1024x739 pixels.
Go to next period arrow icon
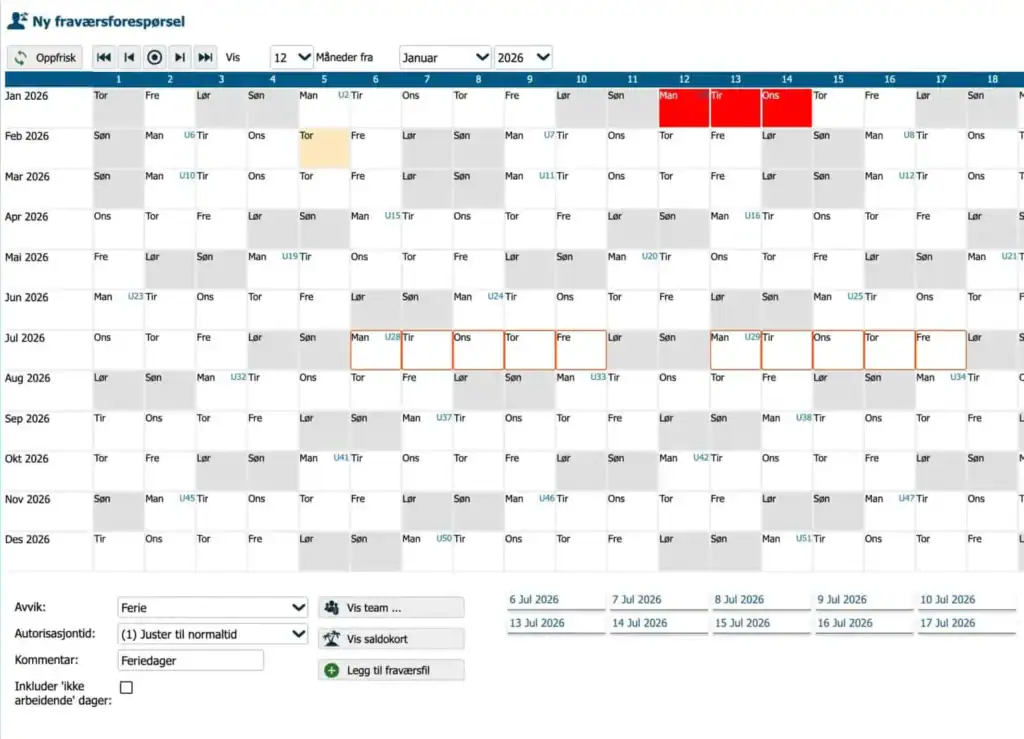(180, 57)
